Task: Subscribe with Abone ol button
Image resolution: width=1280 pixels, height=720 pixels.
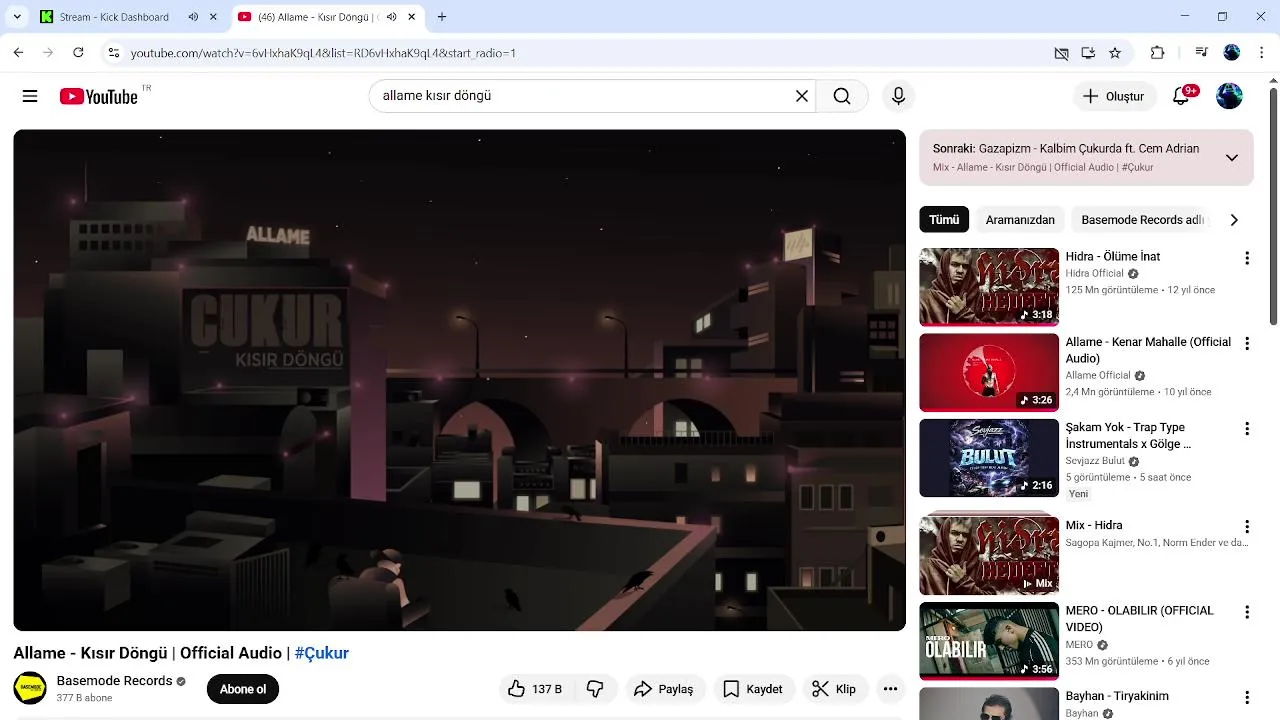Action: 243,689
